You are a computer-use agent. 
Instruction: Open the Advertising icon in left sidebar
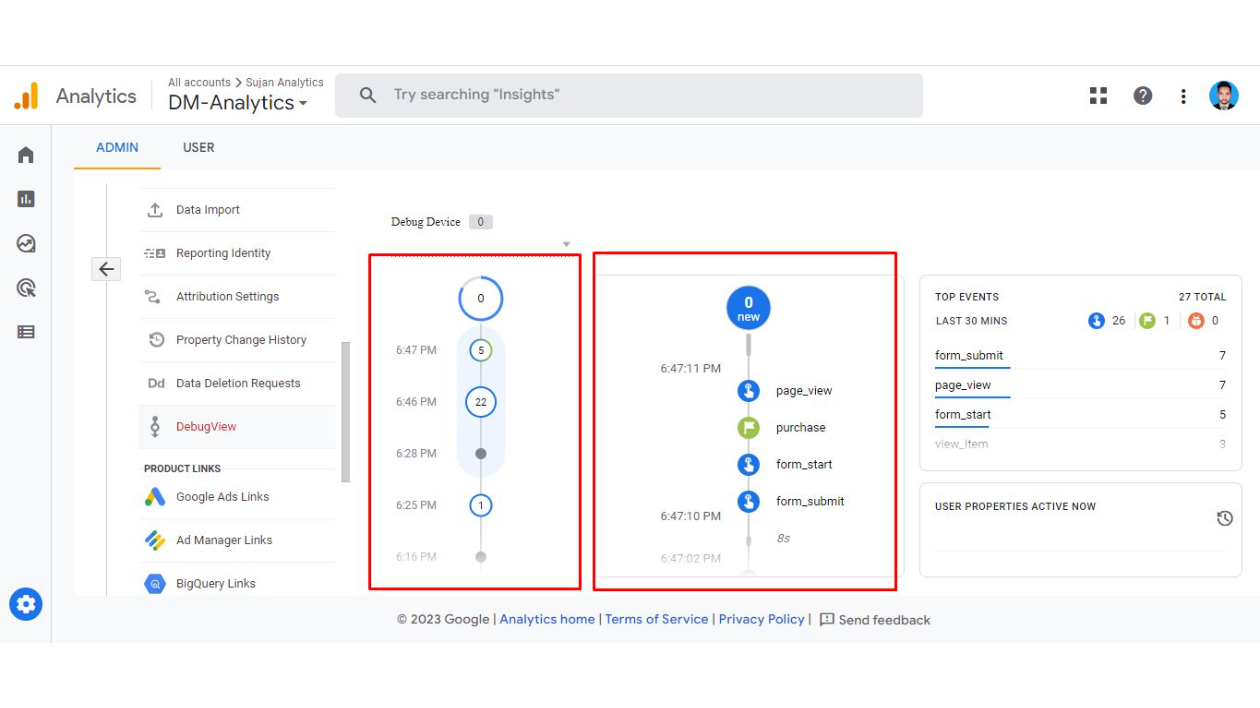click(26, 288)
